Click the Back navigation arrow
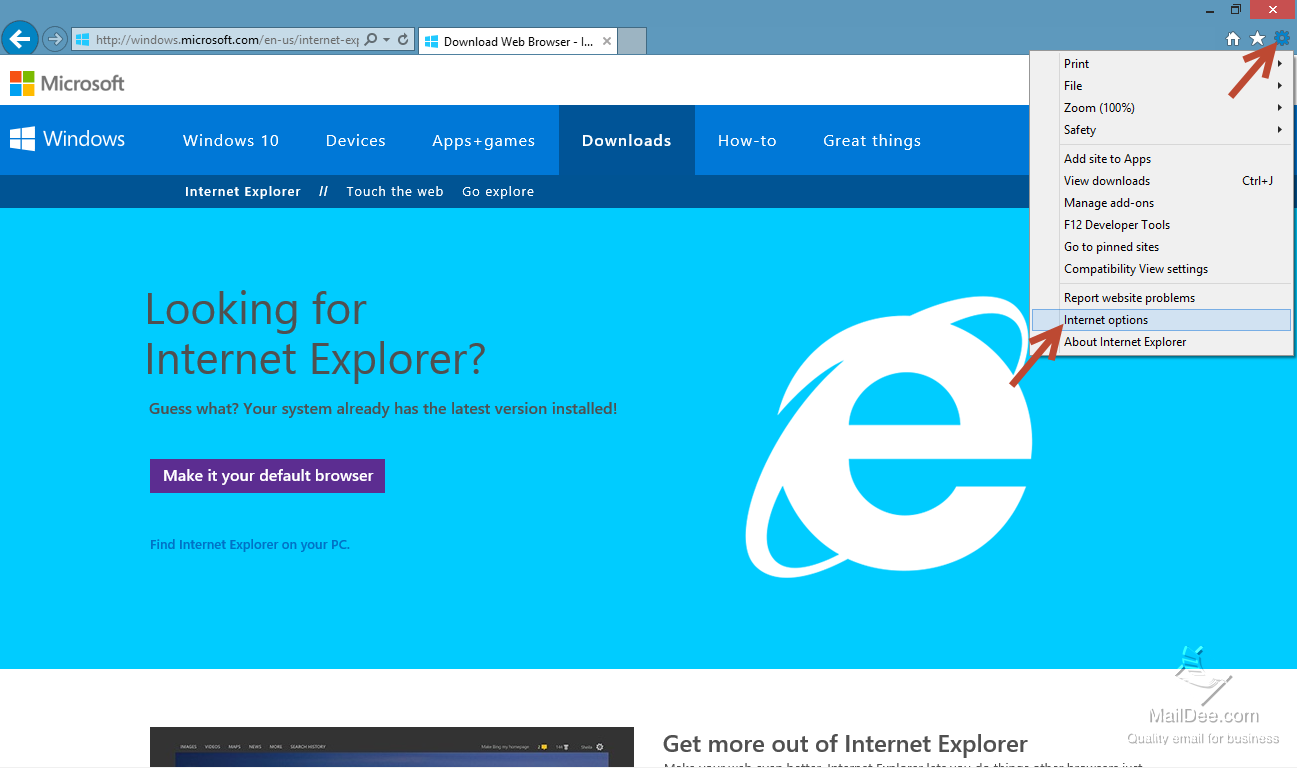This screenshot has width=1297, height=768. pyautogui.click(x=19, y=38)
